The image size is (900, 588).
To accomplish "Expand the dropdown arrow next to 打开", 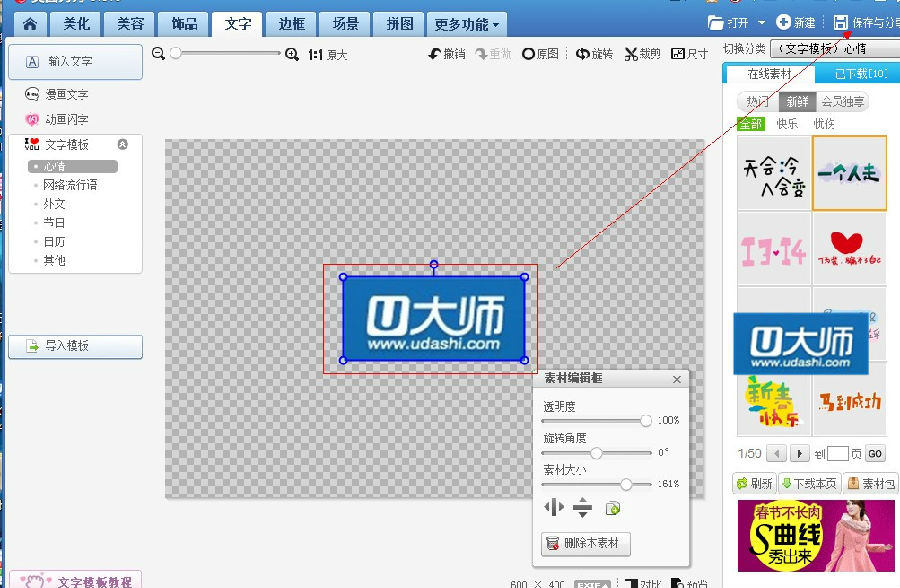I will pyautogui.click(x=760, y=23).
